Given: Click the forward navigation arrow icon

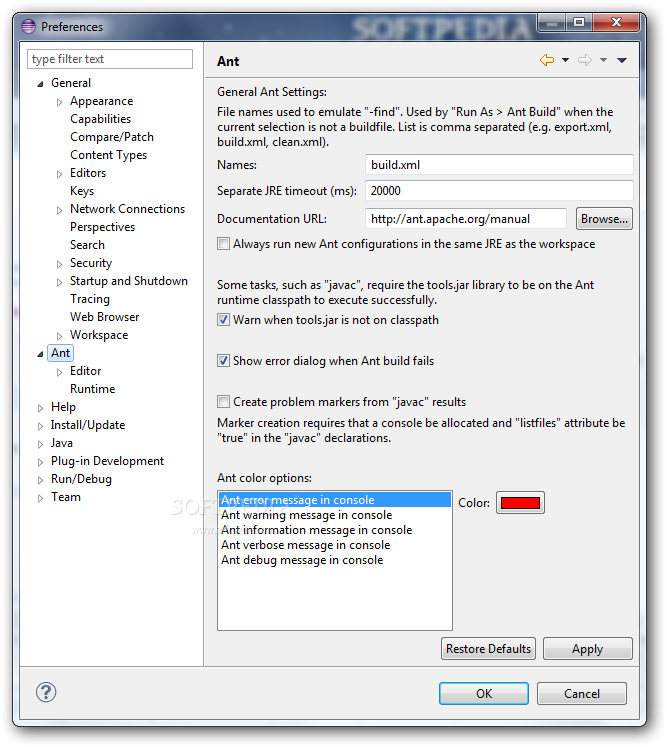Looking at the screenshot, I should click(585, 60).
